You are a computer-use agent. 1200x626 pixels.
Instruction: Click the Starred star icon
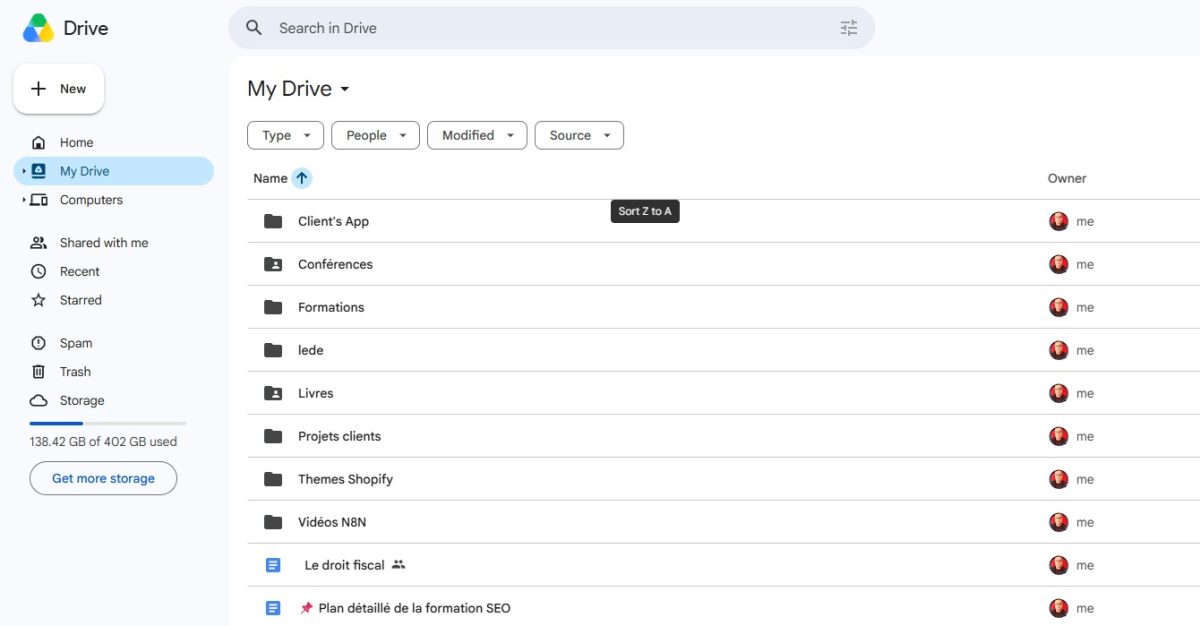(39, 300)
